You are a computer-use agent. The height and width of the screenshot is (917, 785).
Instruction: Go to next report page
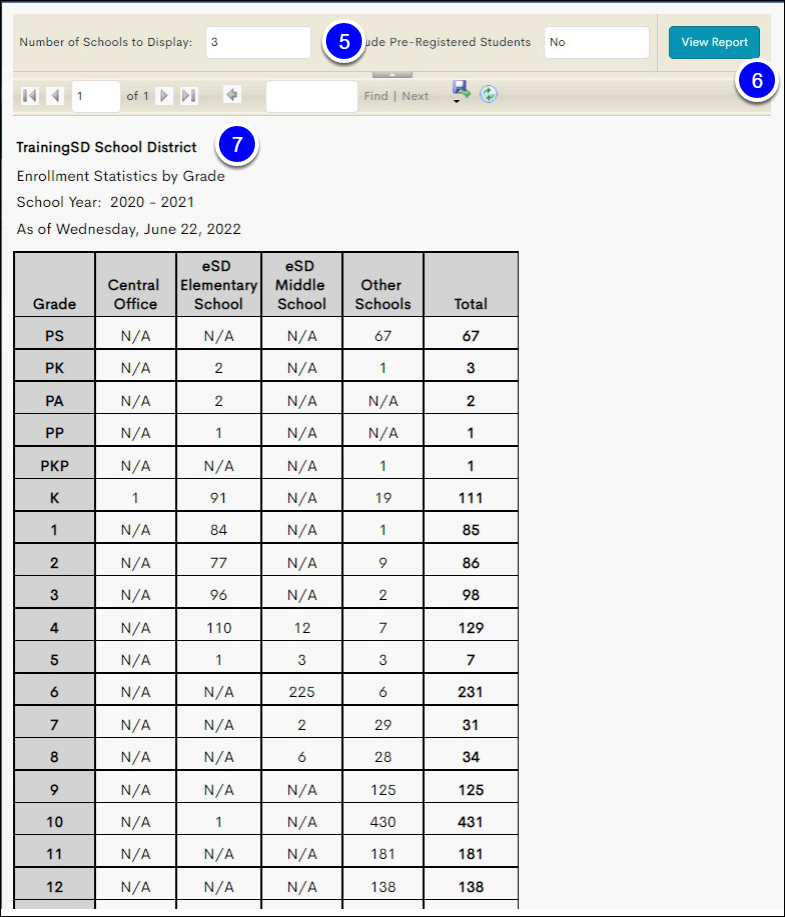(164, 95)
